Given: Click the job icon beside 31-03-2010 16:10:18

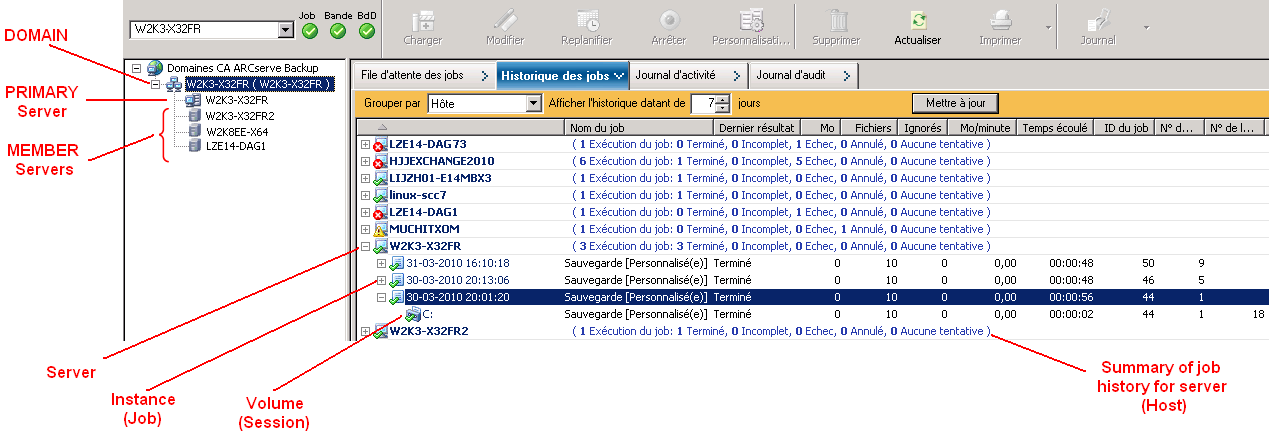Looking at the screenshot, I should pyautogui.click(x=397, y=264).
